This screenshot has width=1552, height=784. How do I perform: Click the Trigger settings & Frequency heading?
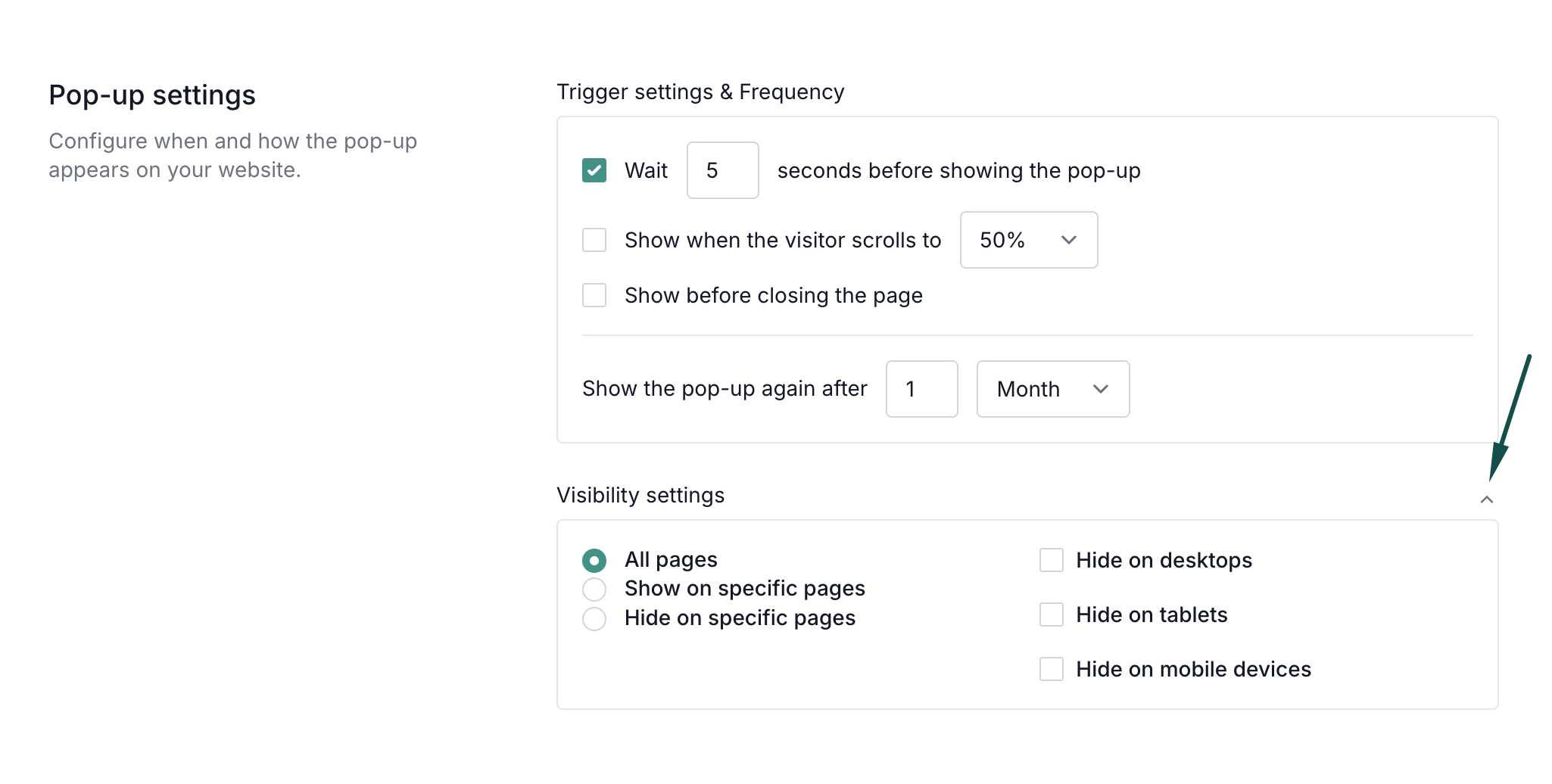(x=700, y=92)
